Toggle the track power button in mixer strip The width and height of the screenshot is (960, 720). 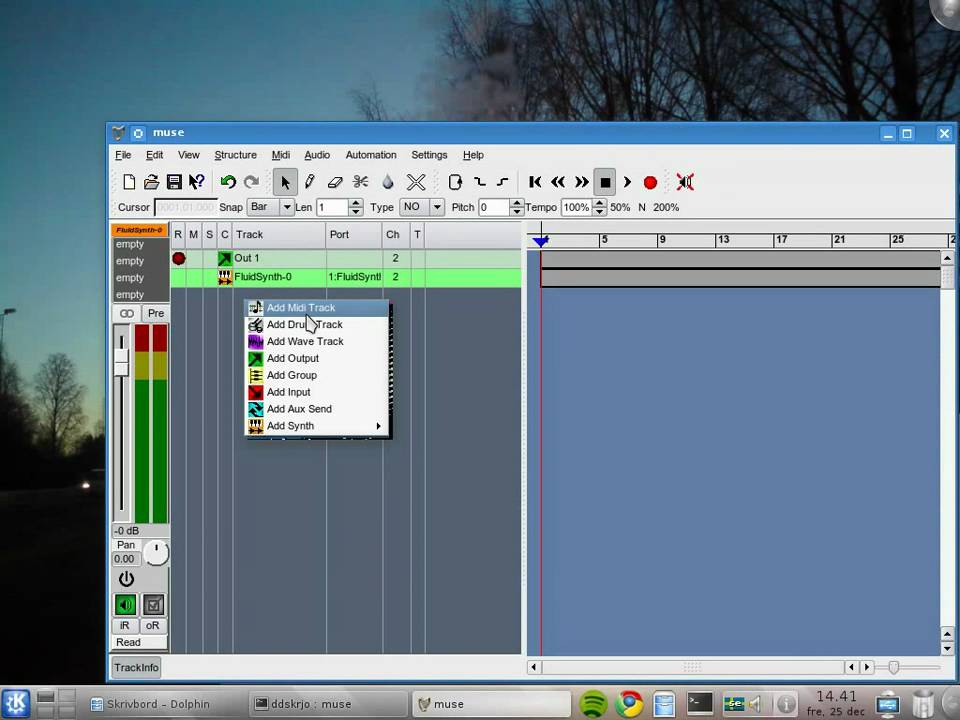pyautogui.click(x=126, y=579)
